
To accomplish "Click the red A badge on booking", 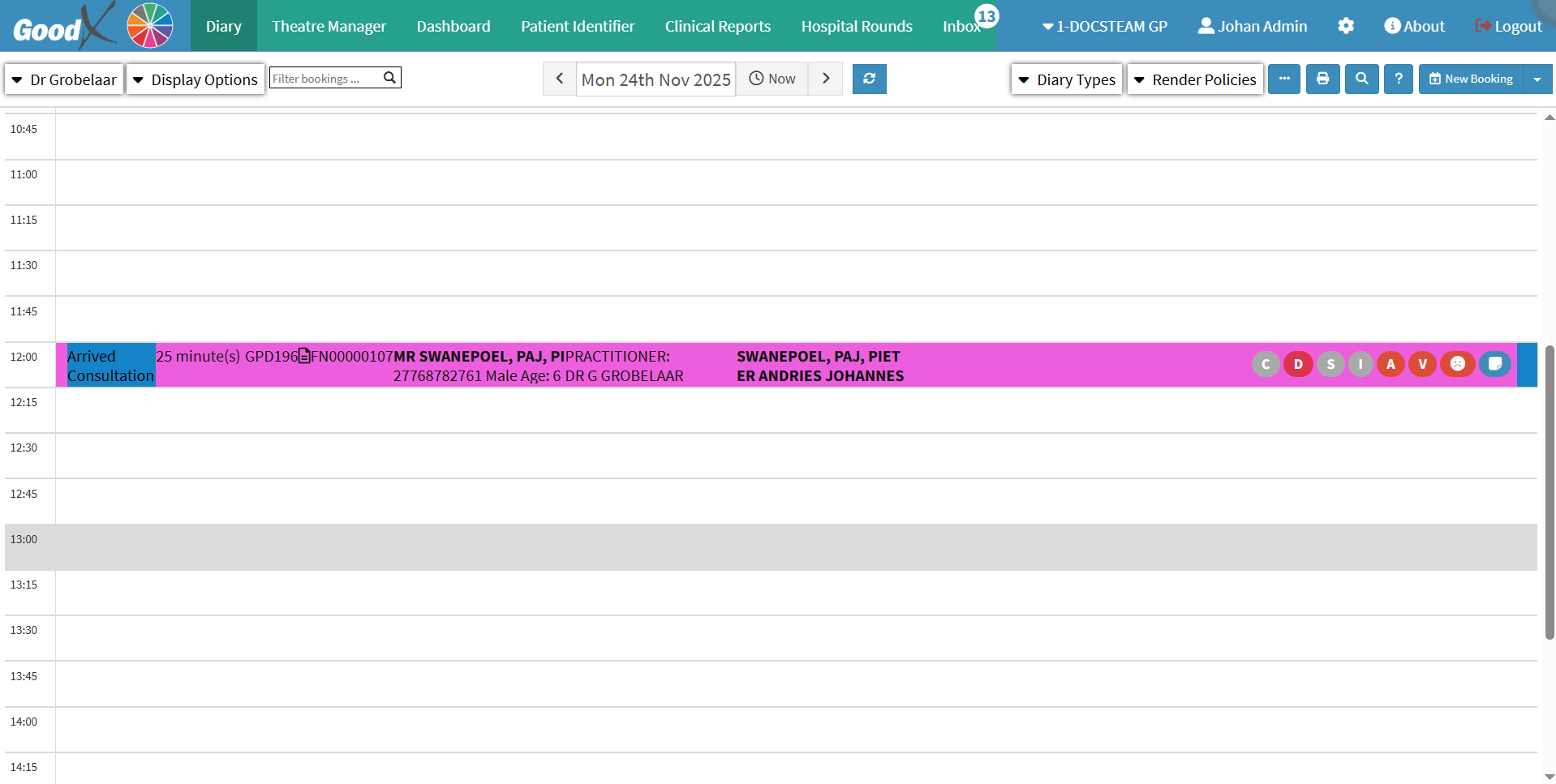I will tap(1391, 364).
